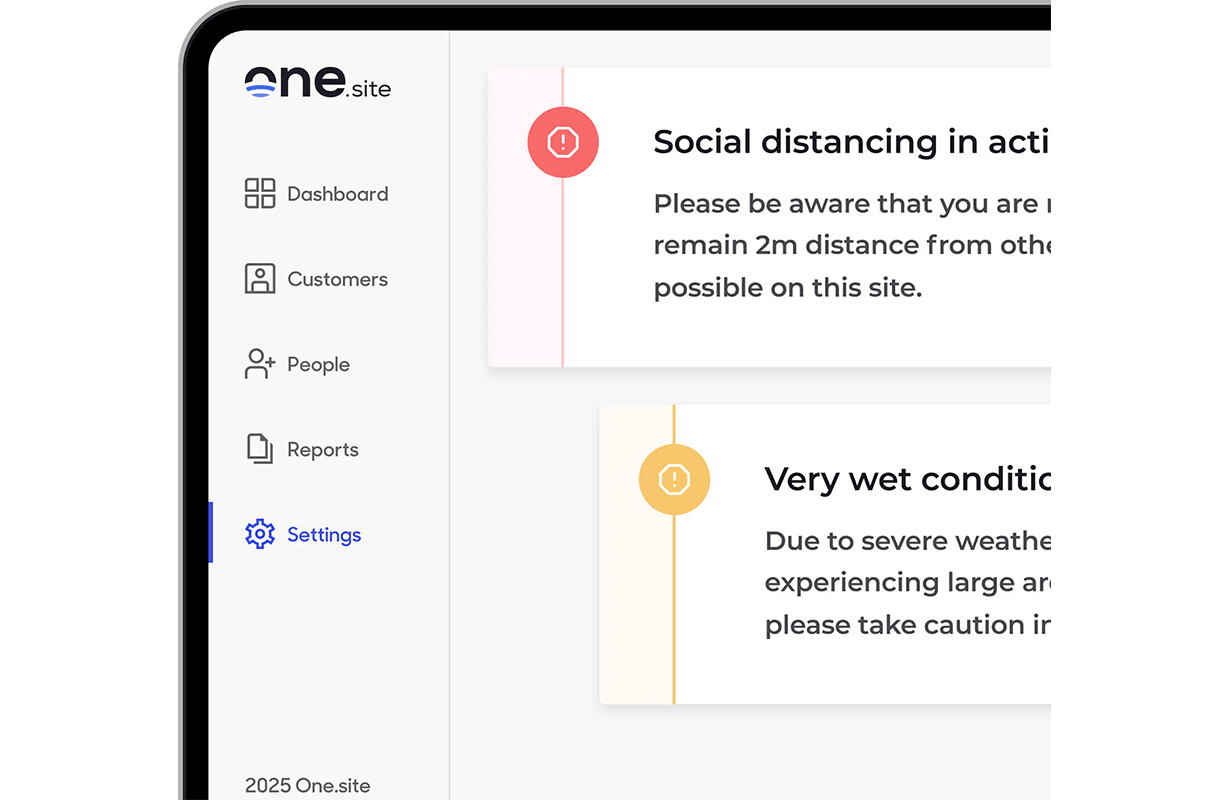The image size is (1229, 800).
Task: Navigate to the Dashboard section
Action: point(337,193)
